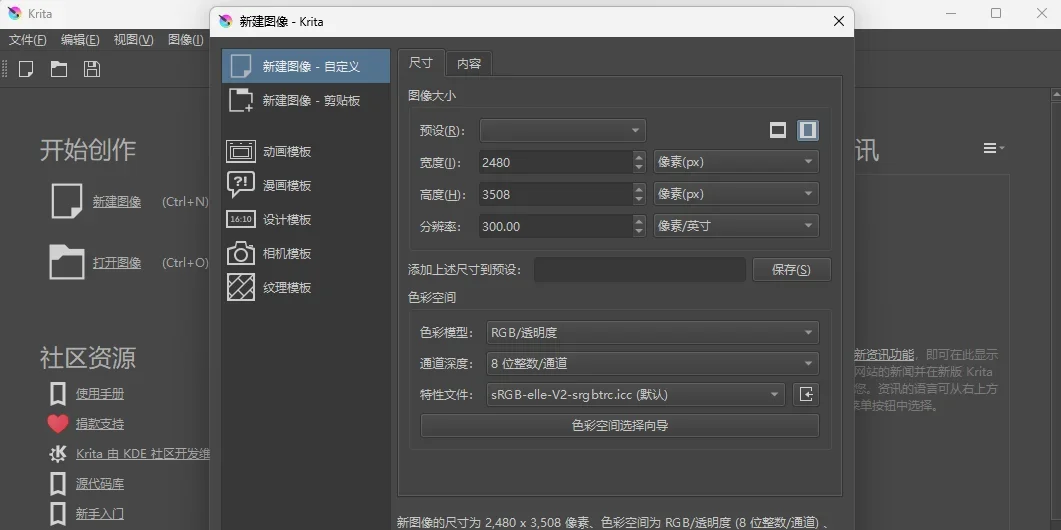
Task: Open resolution unit 像素/英寸 dropdown
Action: (736, 226)
